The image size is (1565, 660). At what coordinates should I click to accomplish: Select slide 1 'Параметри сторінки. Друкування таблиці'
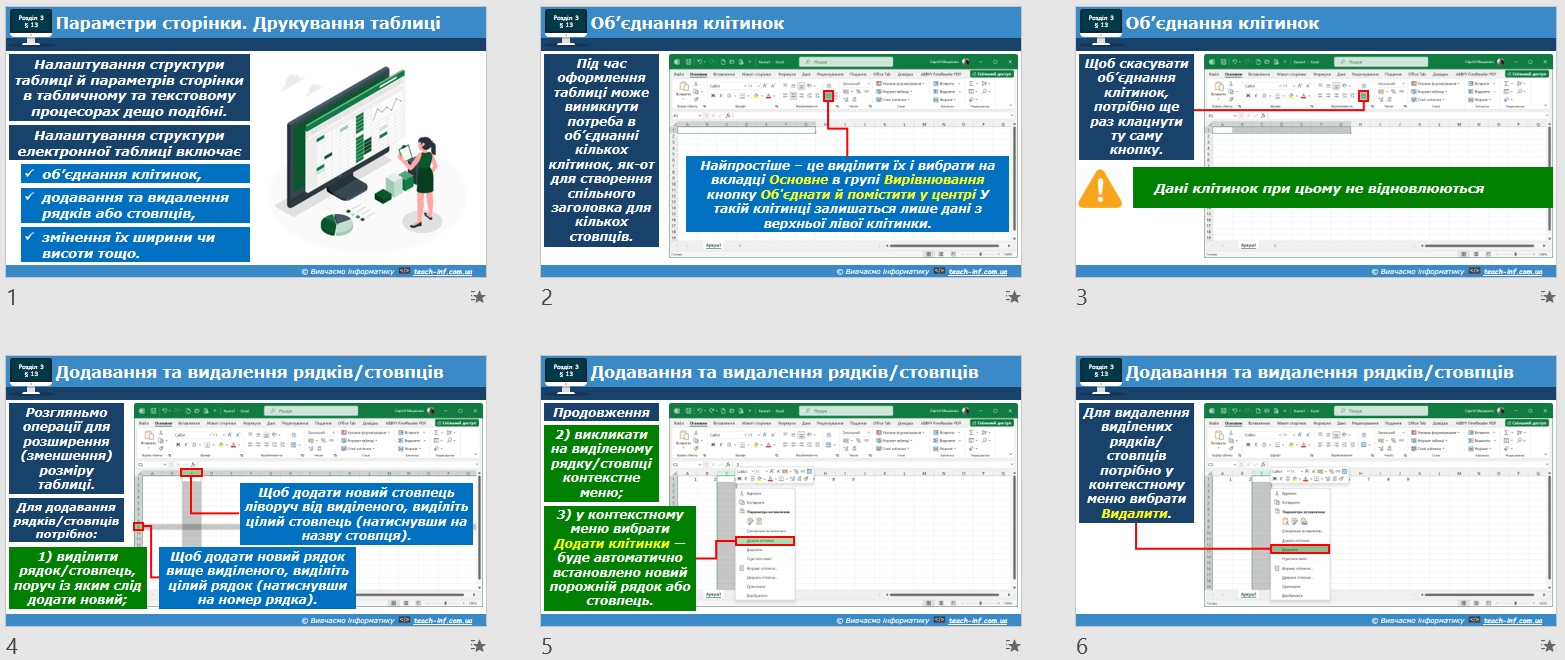pos(246,142)
